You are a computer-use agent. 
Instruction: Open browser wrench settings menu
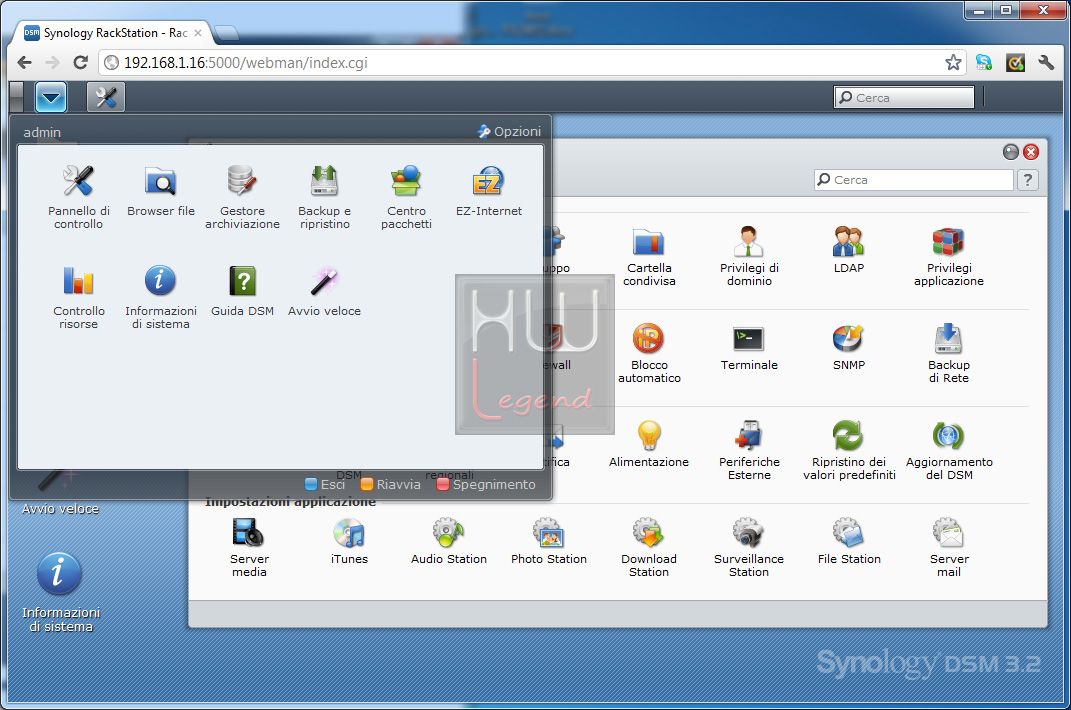1046,63
